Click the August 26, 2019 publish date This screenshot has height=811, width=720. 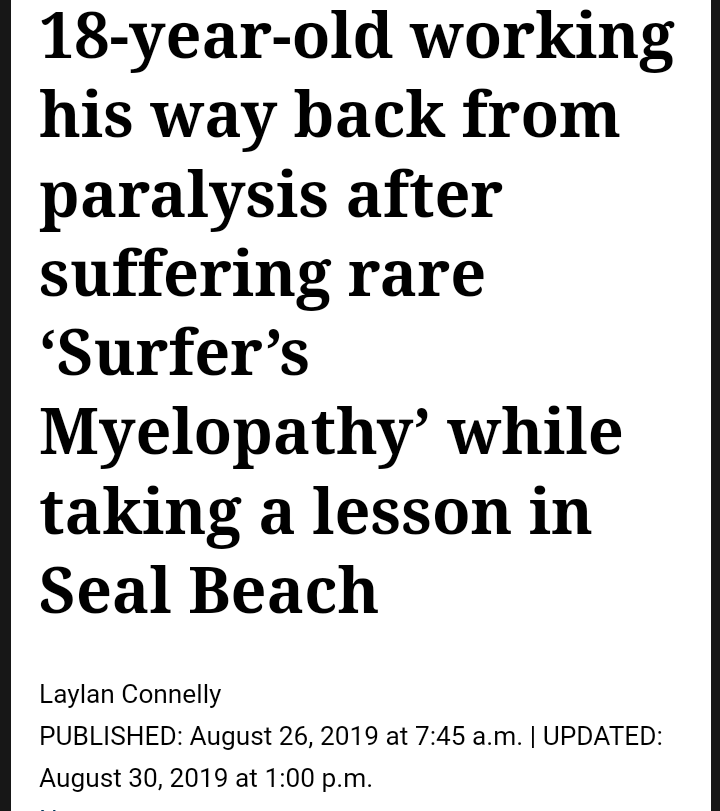[284, 736]
